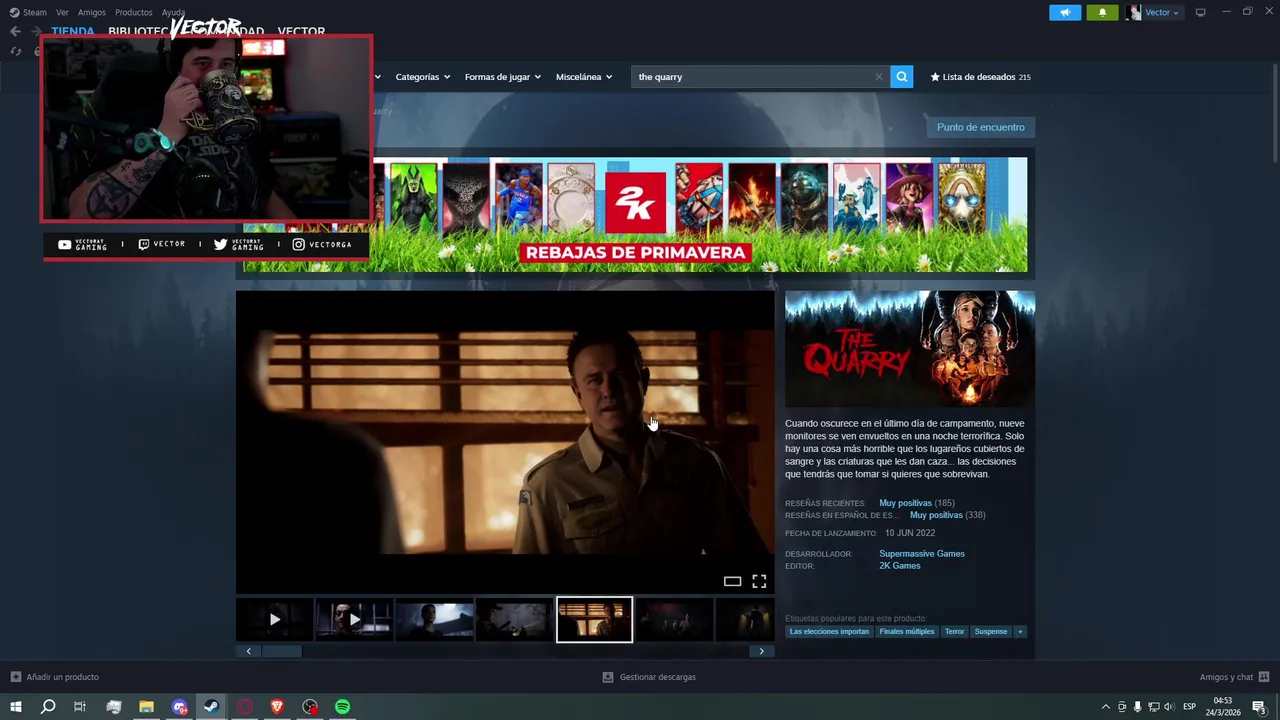Viewport: 1280px width, 720px height.
Task: Click the Gestionar descargas label
Action: click(x=658, y=677)
